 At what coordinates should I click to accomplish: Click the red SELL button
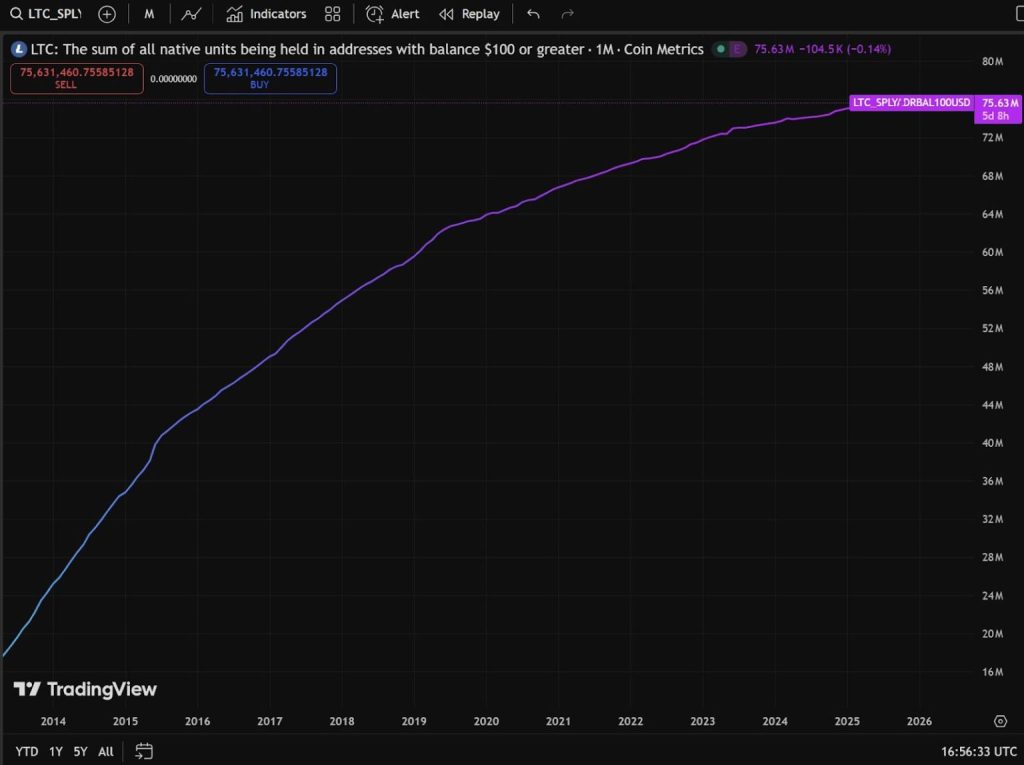(75, 78)
